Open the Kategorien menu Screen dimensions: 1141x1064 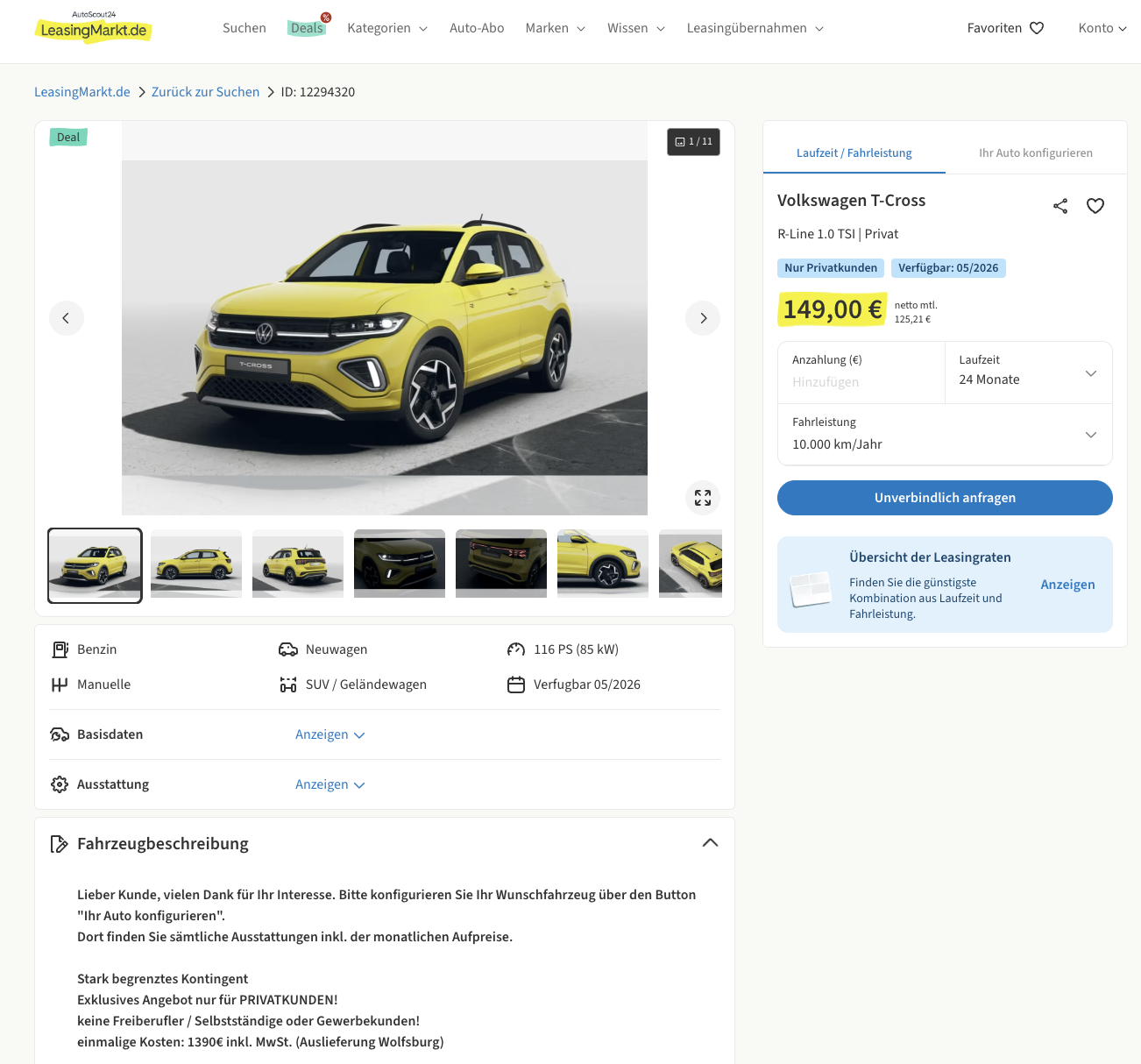[x=386, y=28]
